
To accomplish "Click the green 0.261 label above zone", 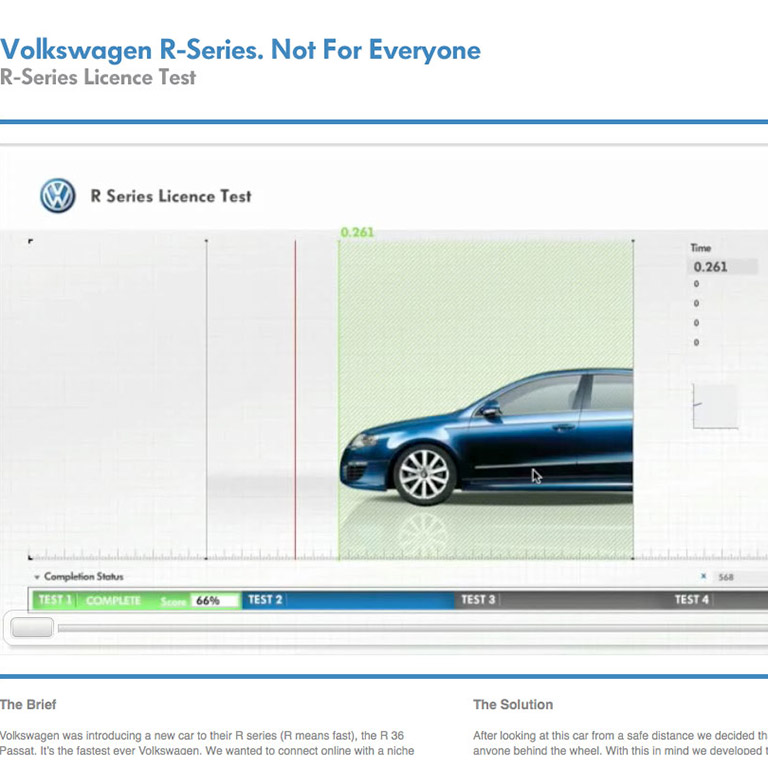I will point(357,232).
